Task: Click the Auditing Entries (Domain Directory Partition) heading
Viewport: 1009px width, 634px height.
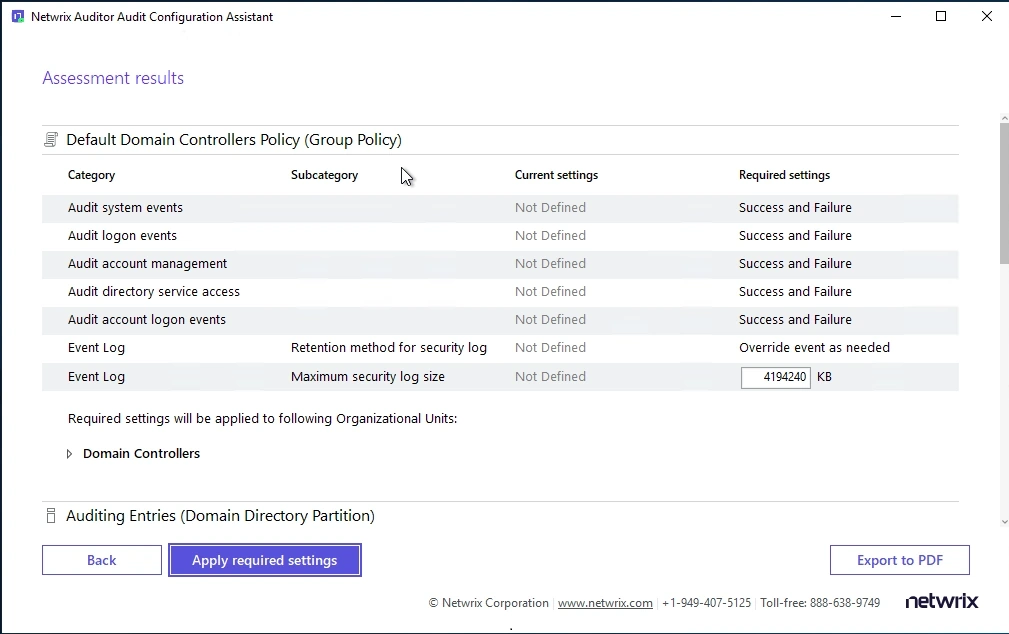Action: (x=220, y=516)
